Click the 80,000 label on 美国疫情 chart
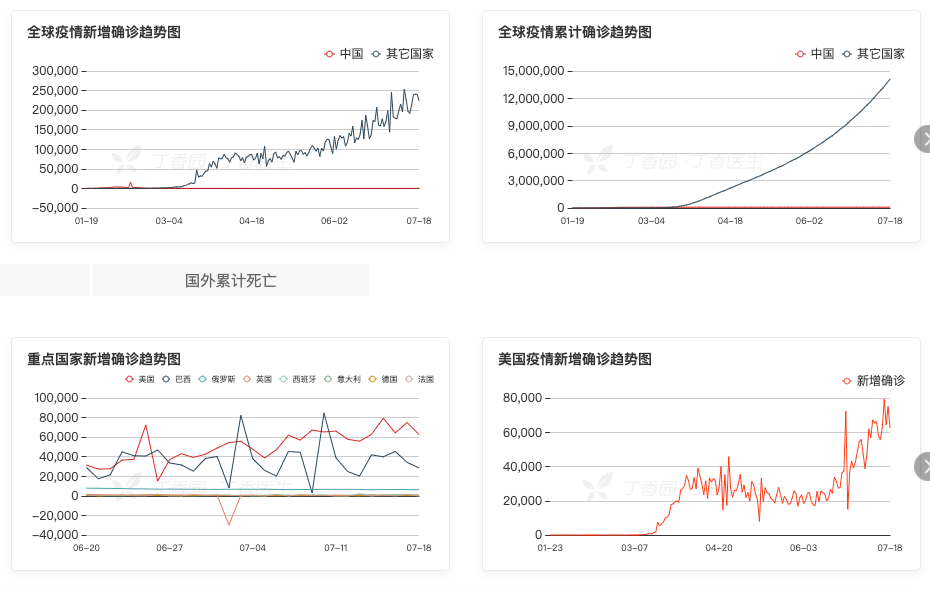Viewport: 930px width, 590px height. coord(523,398)
